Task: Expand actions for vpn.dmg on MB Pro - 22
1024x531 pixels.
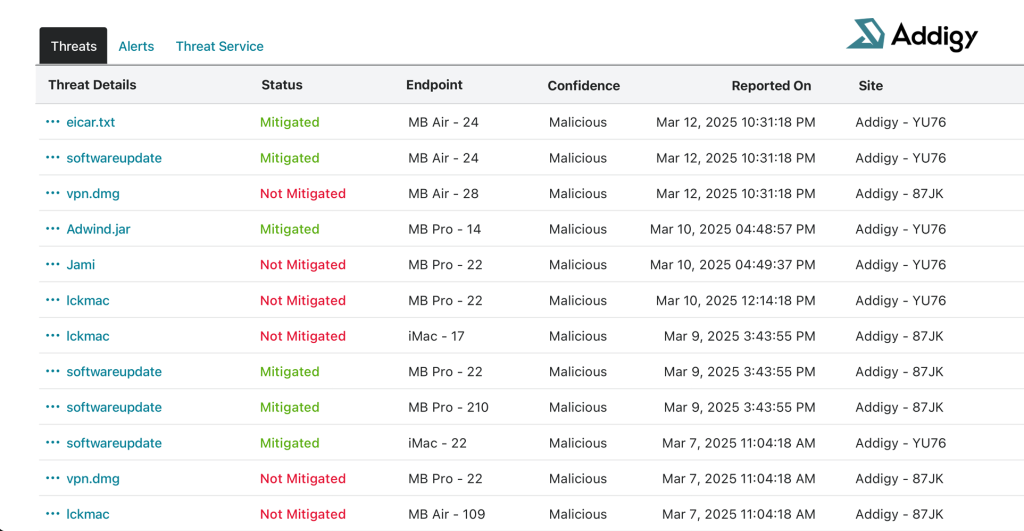Action: [53, 479]
